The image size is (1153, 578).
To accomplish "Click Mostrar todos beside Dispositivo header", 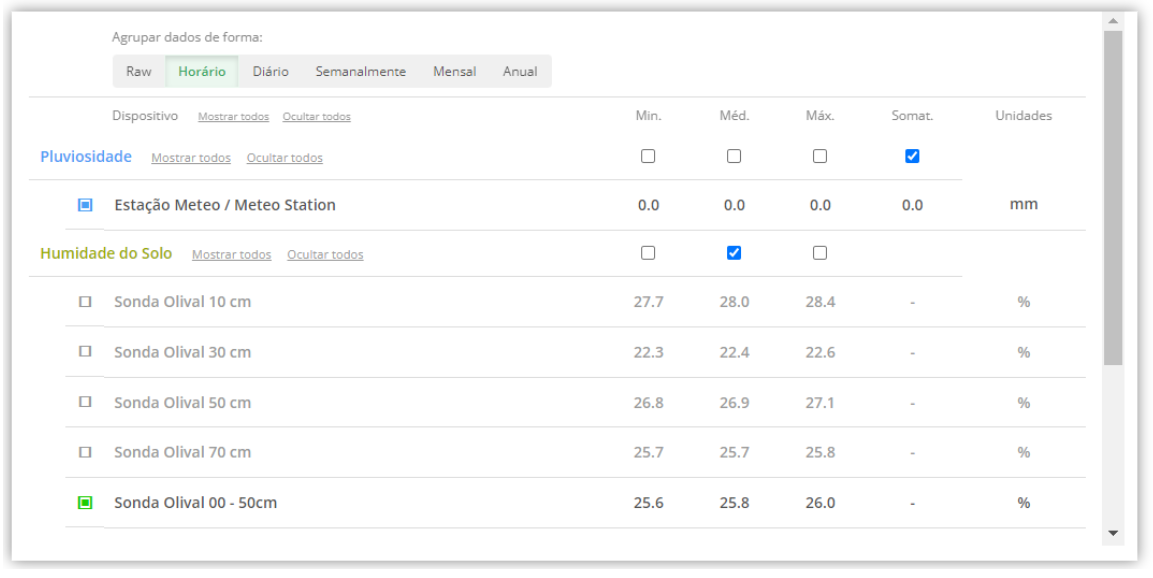I will pyautogui.click(x=233, y=117).
